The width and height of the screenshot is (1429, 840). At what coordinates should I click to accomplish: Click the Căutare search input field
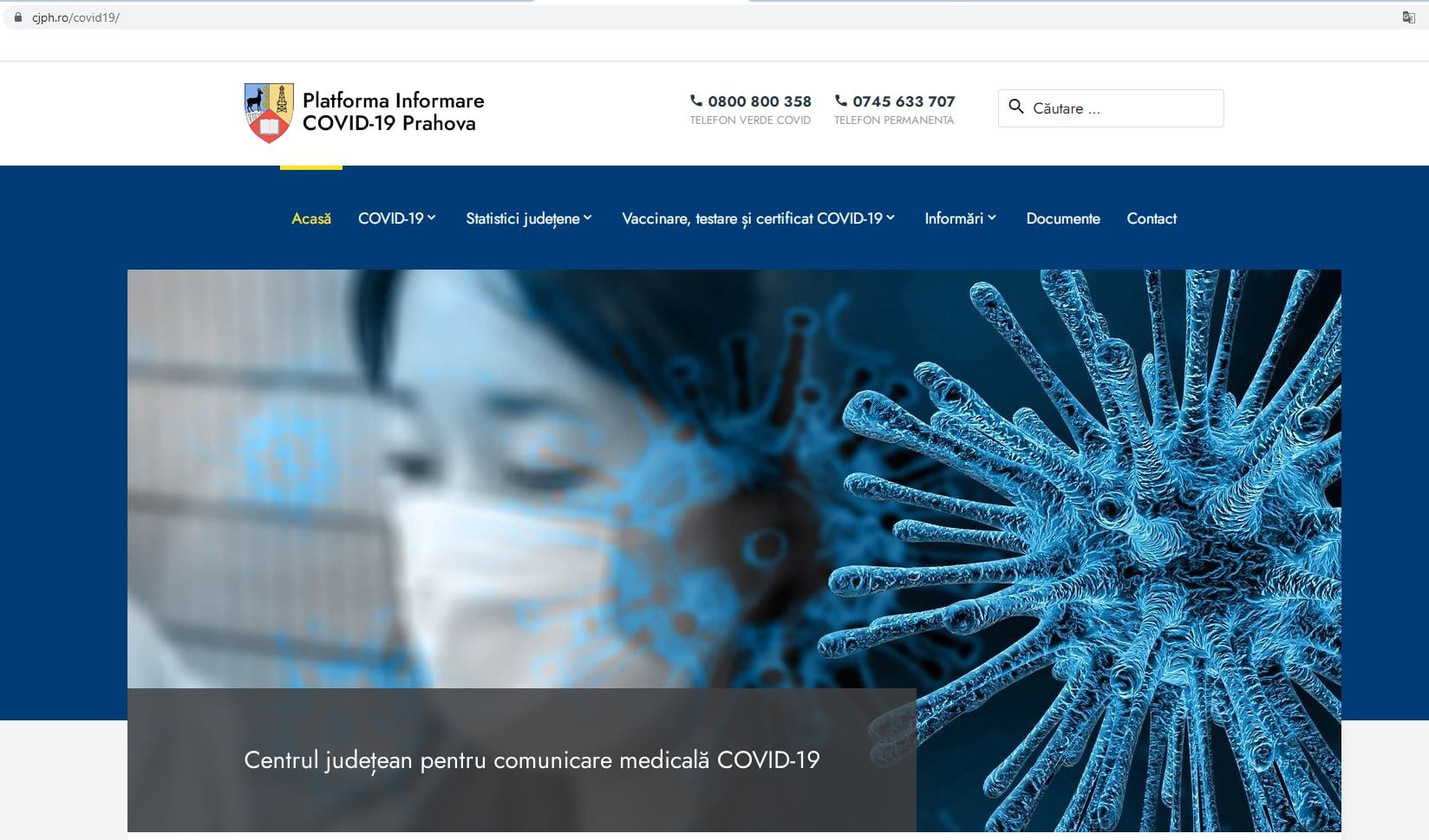(1123, 108)
